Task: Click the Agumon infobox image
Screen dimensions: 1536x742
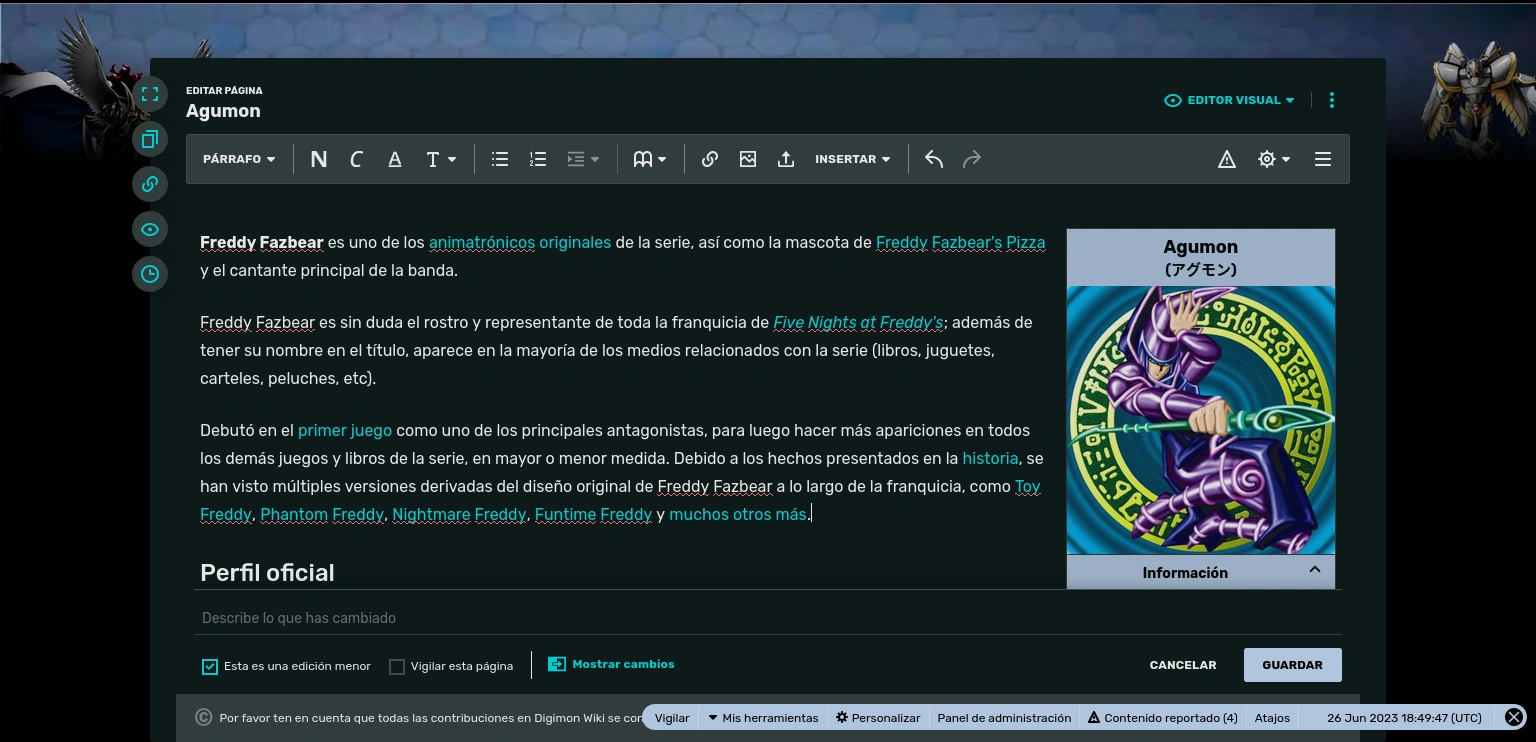Action: pos(1201,420)
